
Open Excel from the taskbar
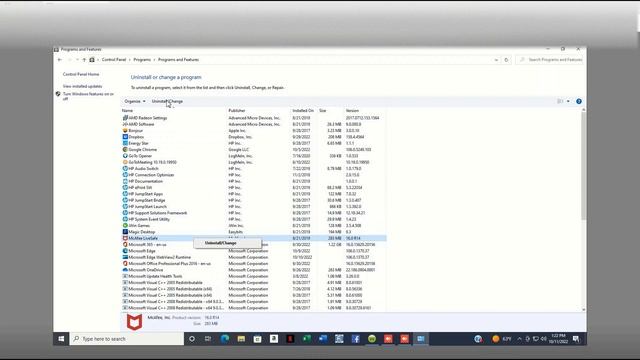click(x=307, y=339)
